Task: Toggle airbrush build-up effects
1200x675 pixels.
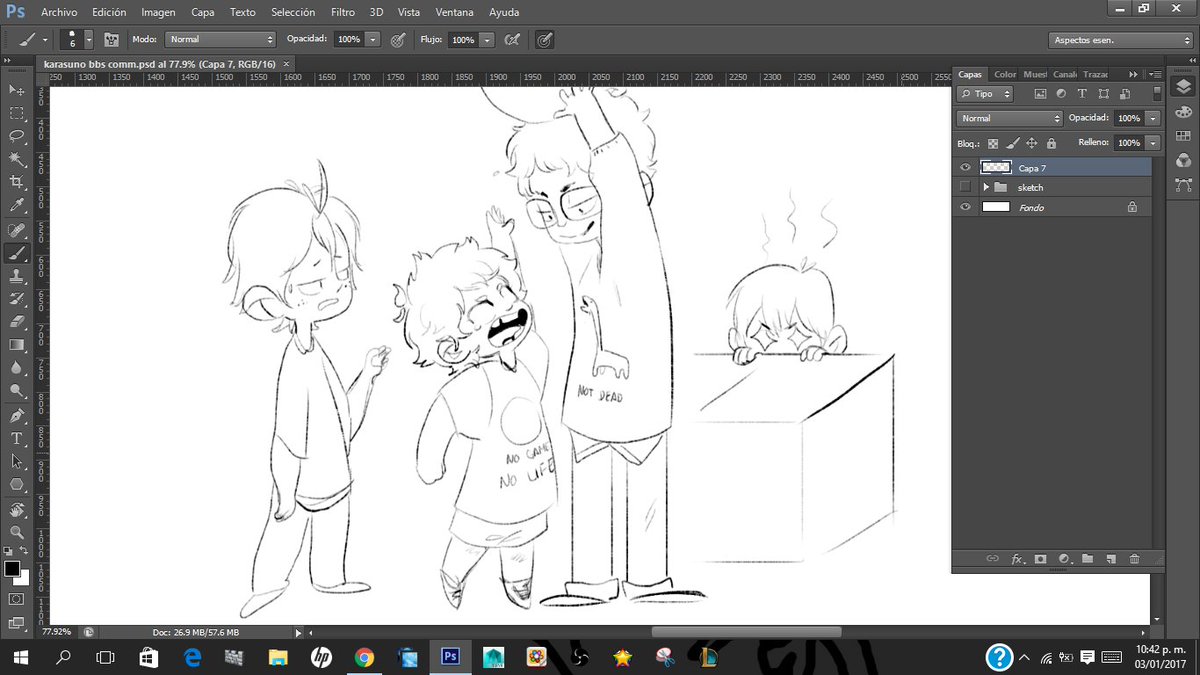Action: click(x=511, y=40)
